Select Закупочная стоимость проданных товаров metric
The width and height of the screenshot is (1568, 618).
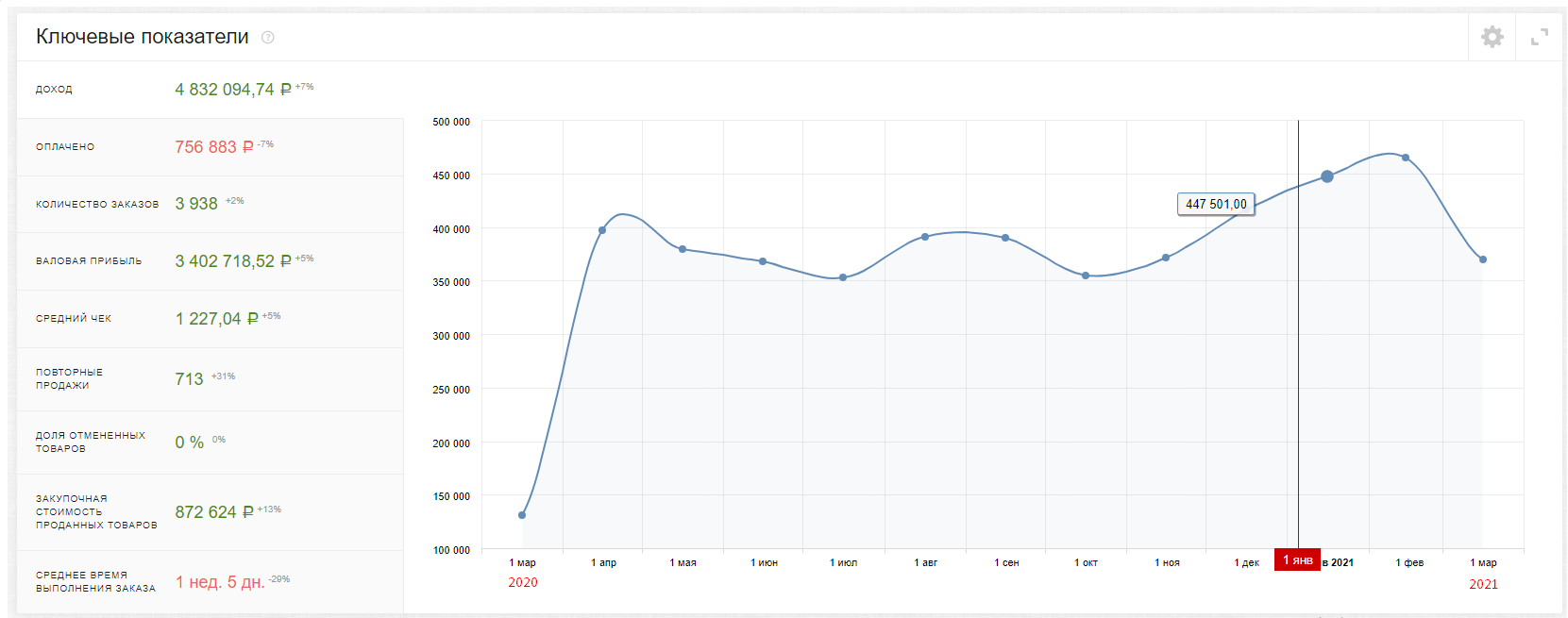click(210, 511)
